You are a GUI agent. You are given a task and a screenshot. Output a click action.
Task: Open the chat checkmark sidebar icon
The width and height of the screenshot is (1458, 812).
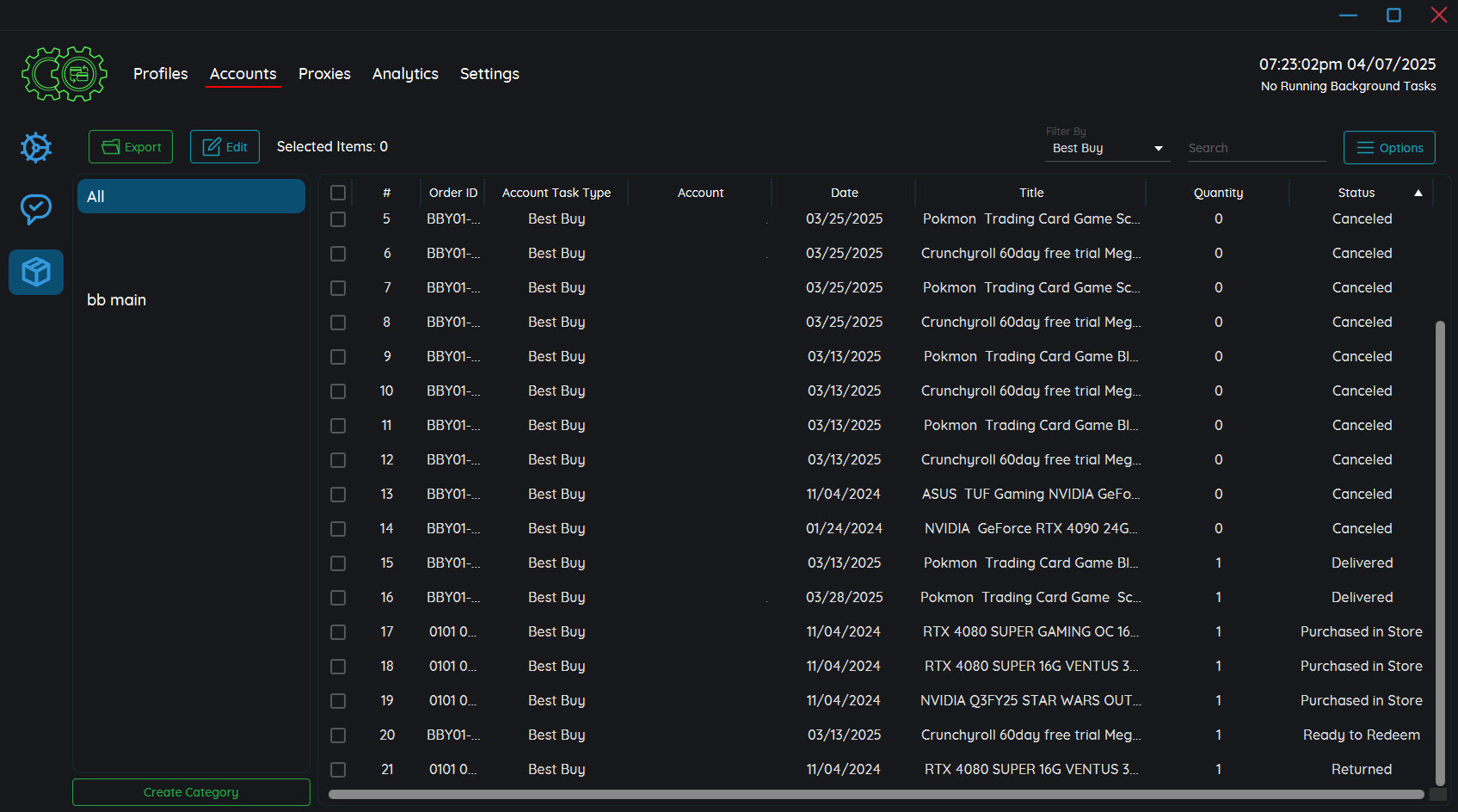click(x=36, y=209)
